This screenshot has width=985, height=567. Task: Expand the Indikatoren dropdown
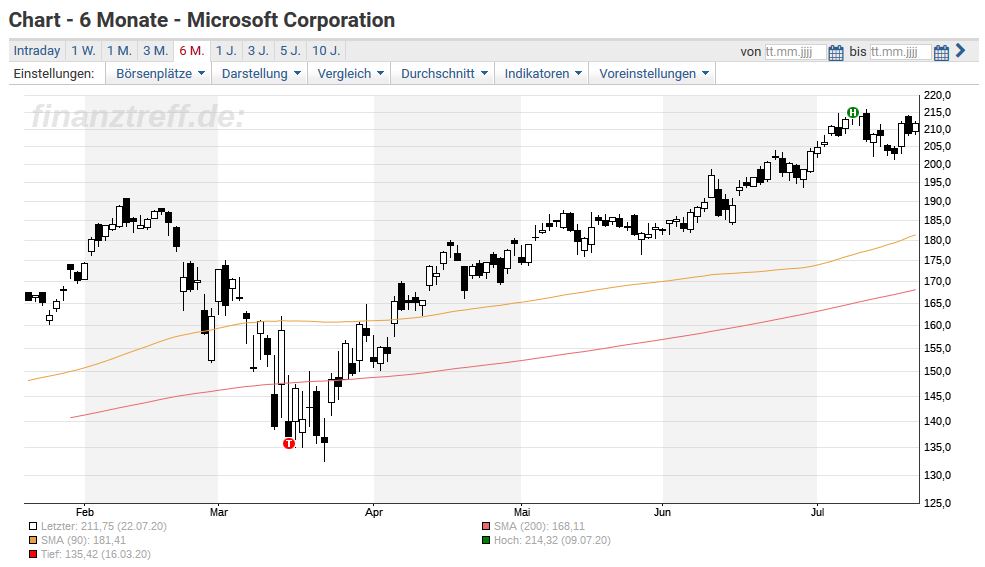point(543,73)
